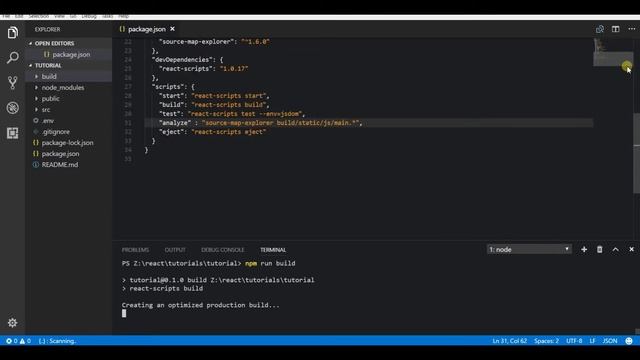
Task: Select the Terminal panel tab
Action: (x=273, y=250)
